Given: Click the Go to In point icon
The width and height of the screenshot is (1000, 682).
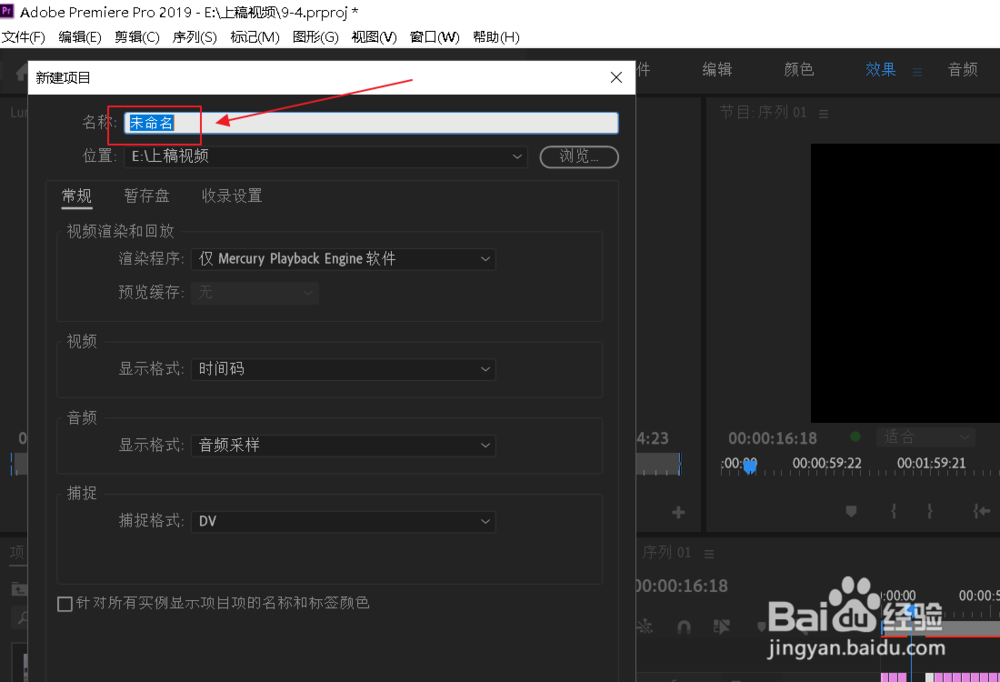Looking at the screenshot, I should click(x=982, y=511).
